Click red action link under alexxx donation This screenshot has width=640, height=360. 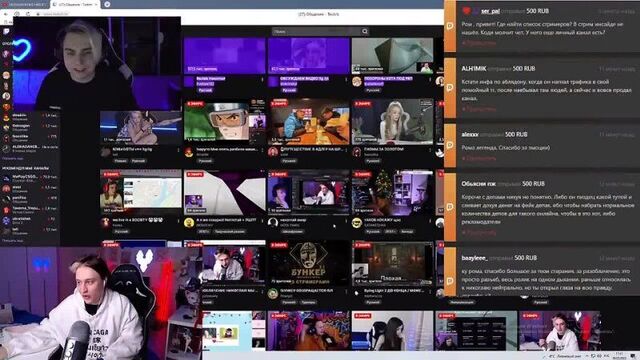(479, 158)
